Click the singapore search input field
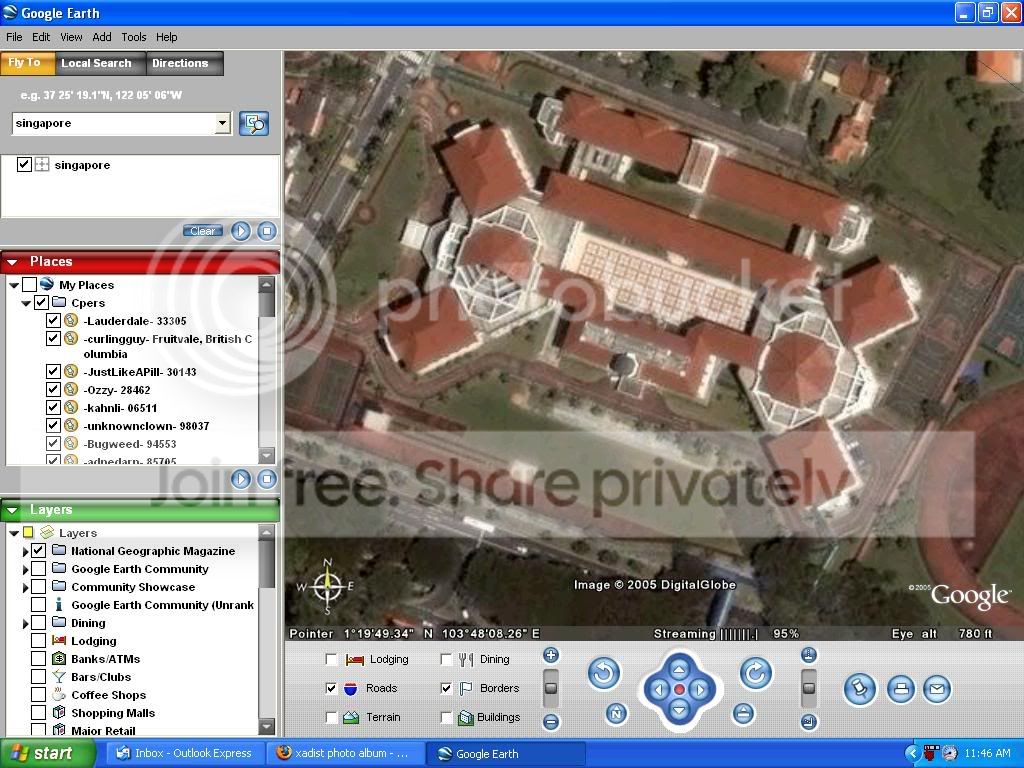Screen dimensions: 1024x768 114,123
